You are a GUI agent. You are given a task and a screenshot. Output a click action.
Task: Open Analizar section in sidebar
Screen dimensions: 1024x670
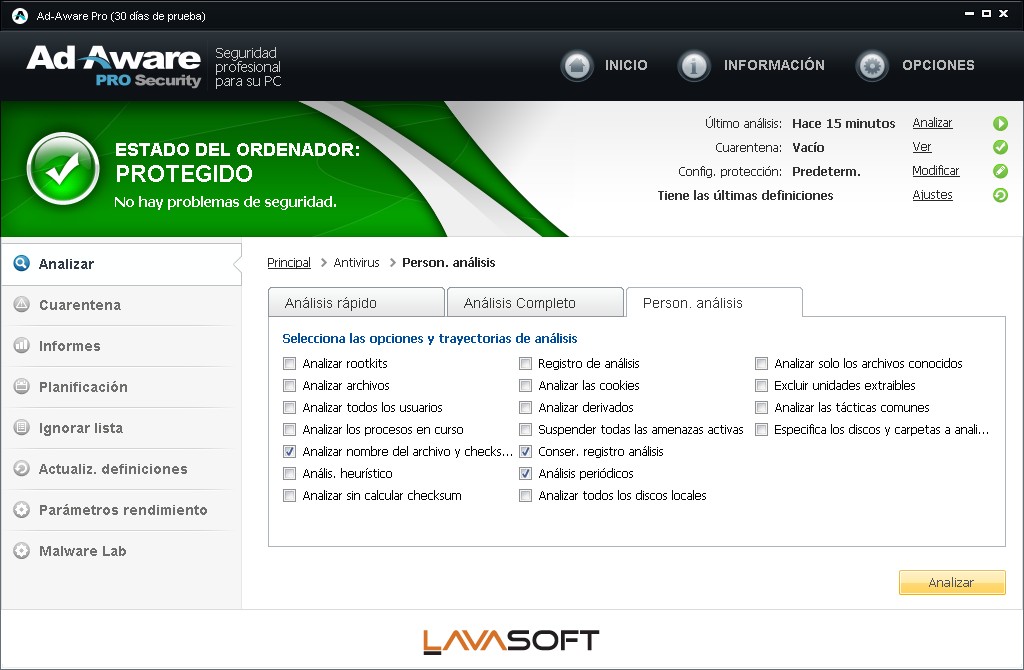[121, 264]
